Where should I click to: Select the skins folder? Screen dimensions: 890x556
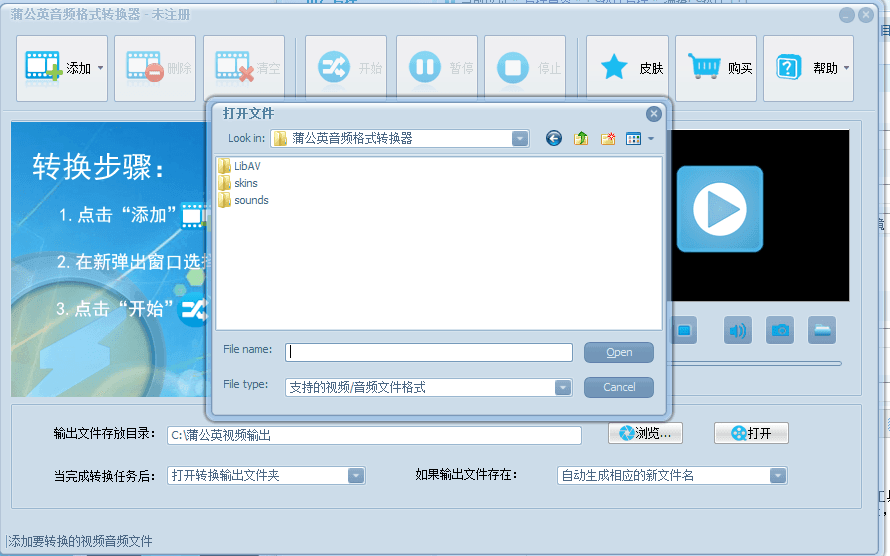point(238,183)
